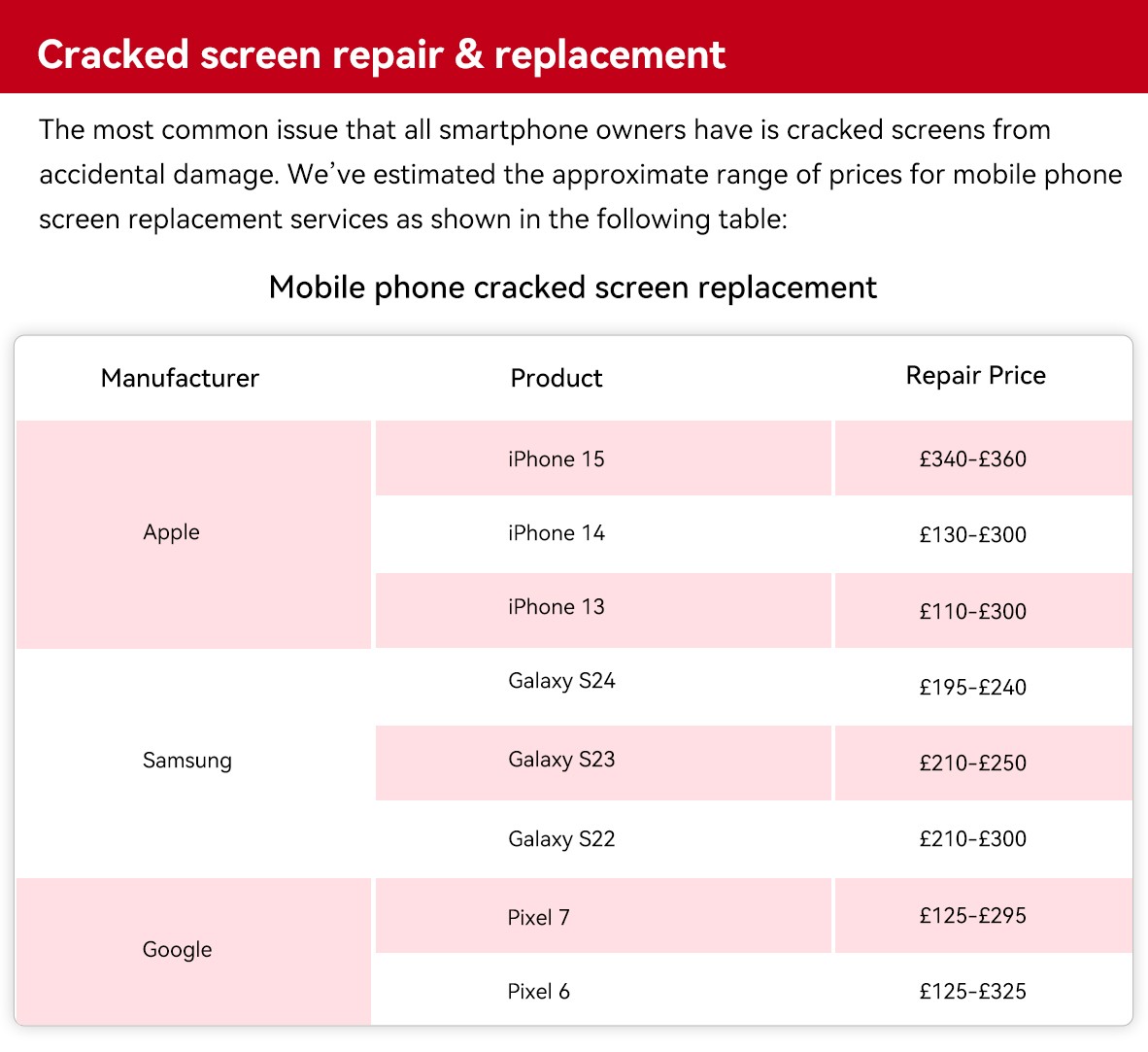This screenshot has width=1148, height=1052.
Task: Select the Google manufacturer cell
Action: 177,949
